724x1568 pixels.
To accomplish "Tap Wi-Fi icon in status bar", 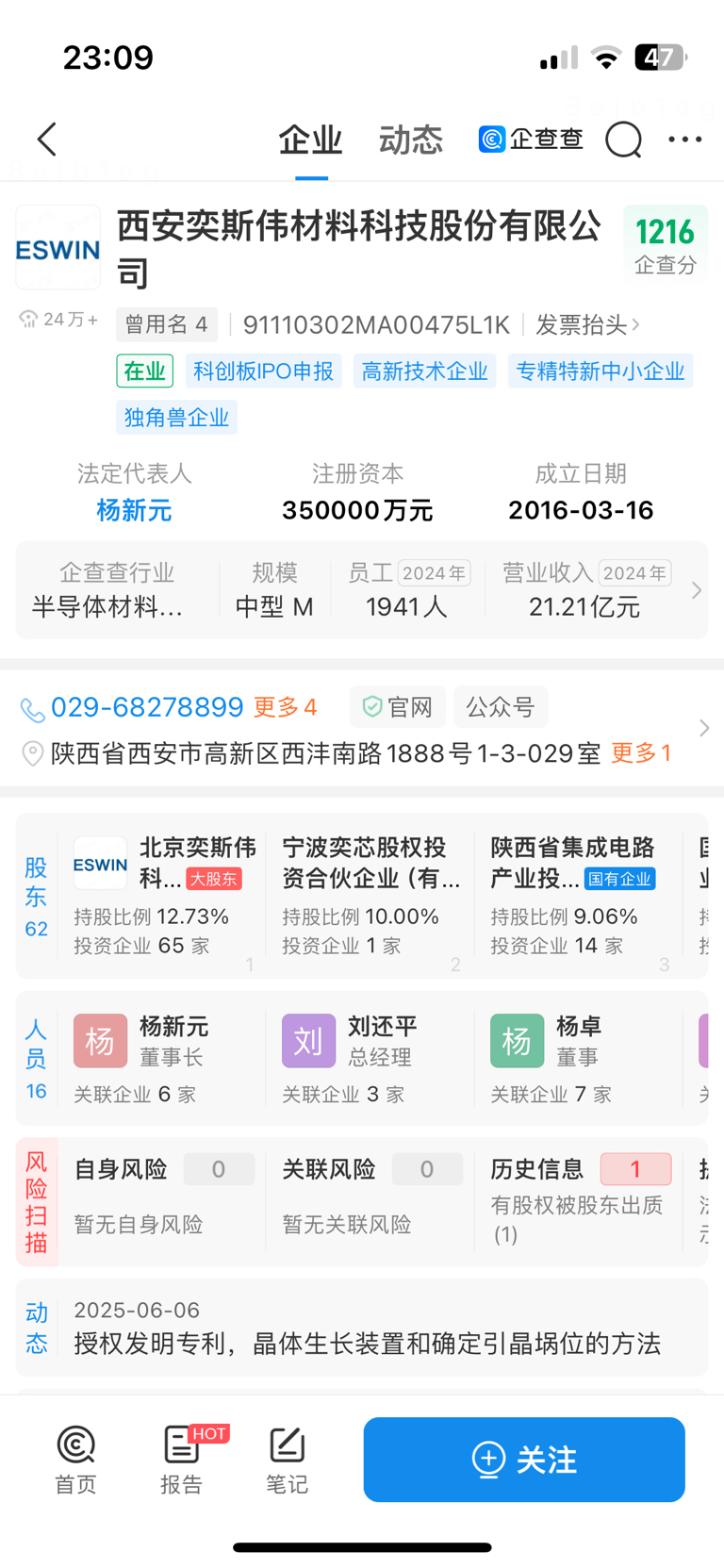I will coord(606,58).
